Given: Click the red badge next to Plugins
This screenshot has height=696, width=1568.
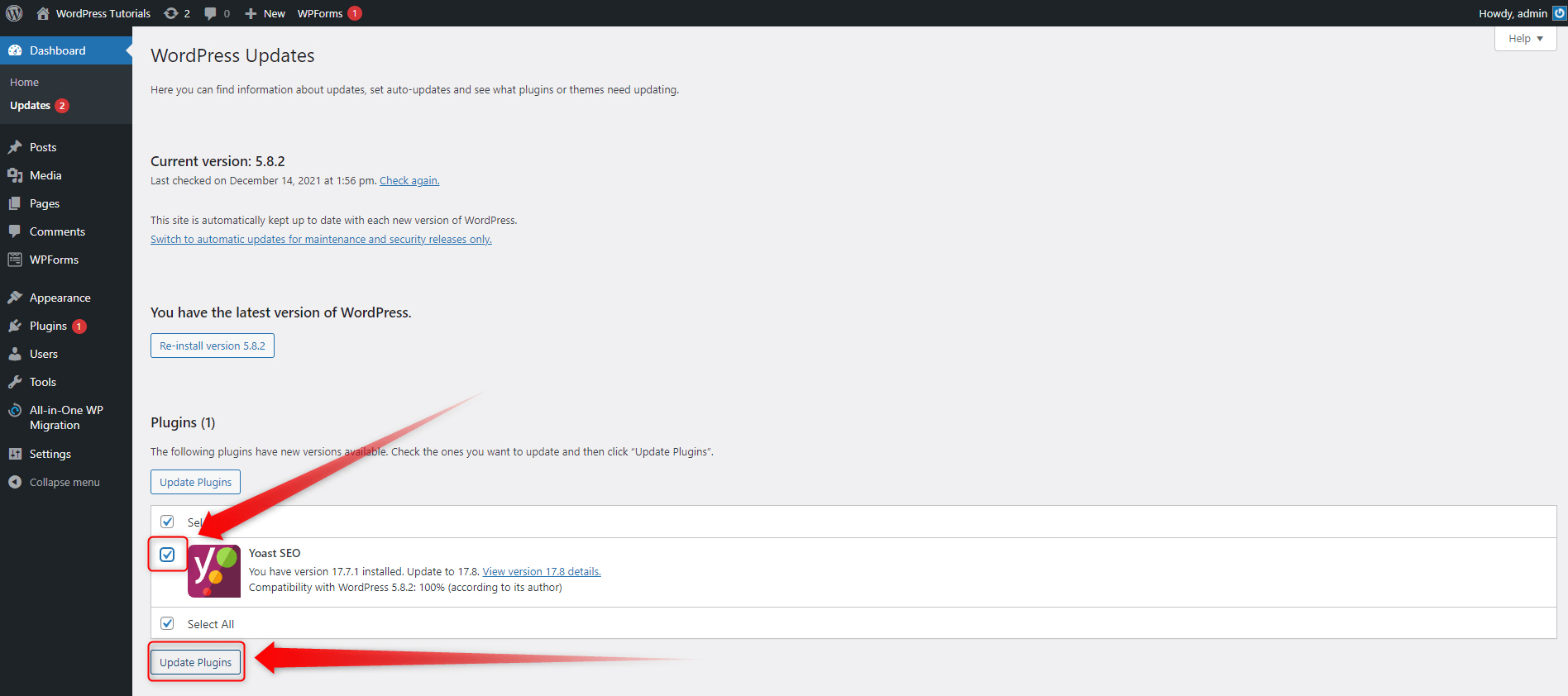Looking at the screenshot, I should (79, 327).
